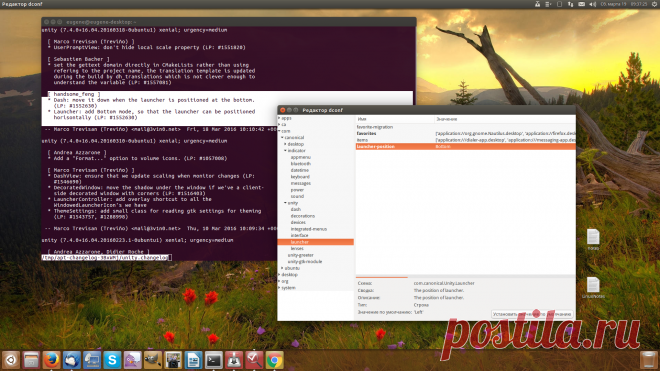This screenshot has height=371, width=660.
Task: Expand the org node in dconf tree
Action: [x=279, y=281]
